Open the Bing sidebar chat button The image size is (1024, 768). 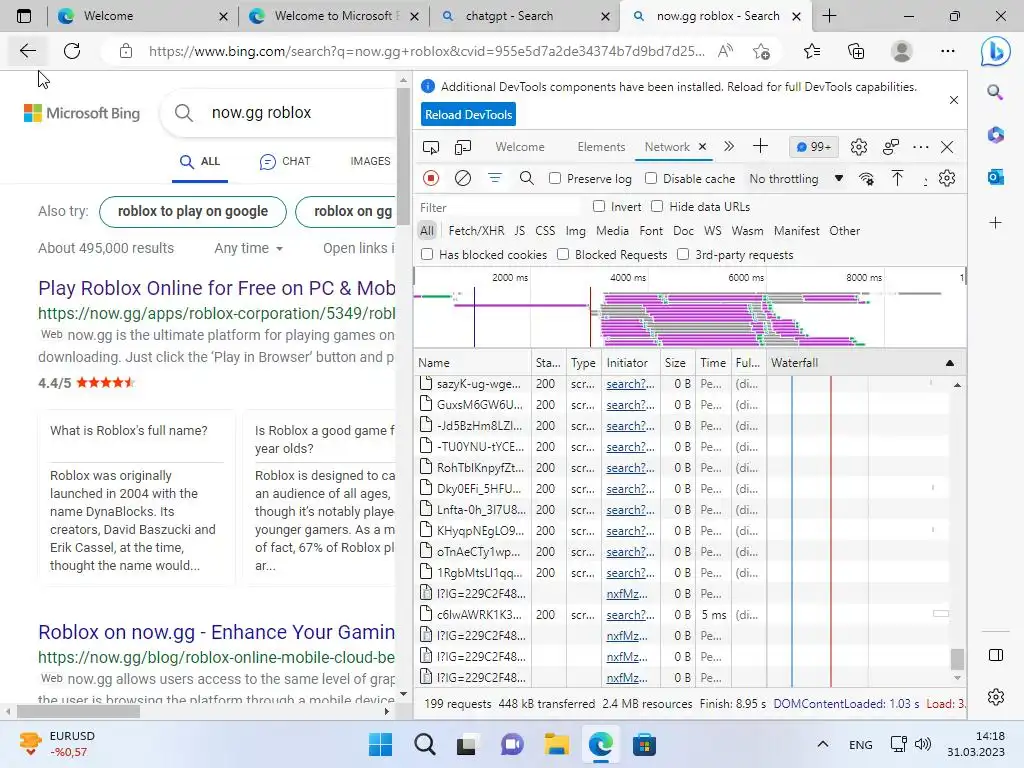pyautogui.click(x=995, y=51)
